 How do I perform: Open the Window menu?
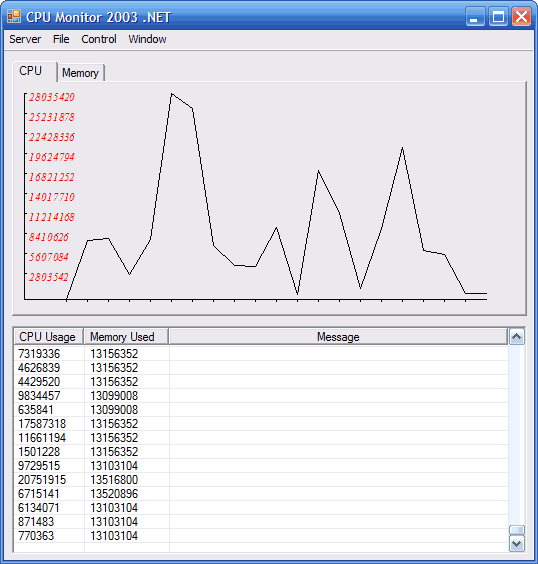(147, 39)
